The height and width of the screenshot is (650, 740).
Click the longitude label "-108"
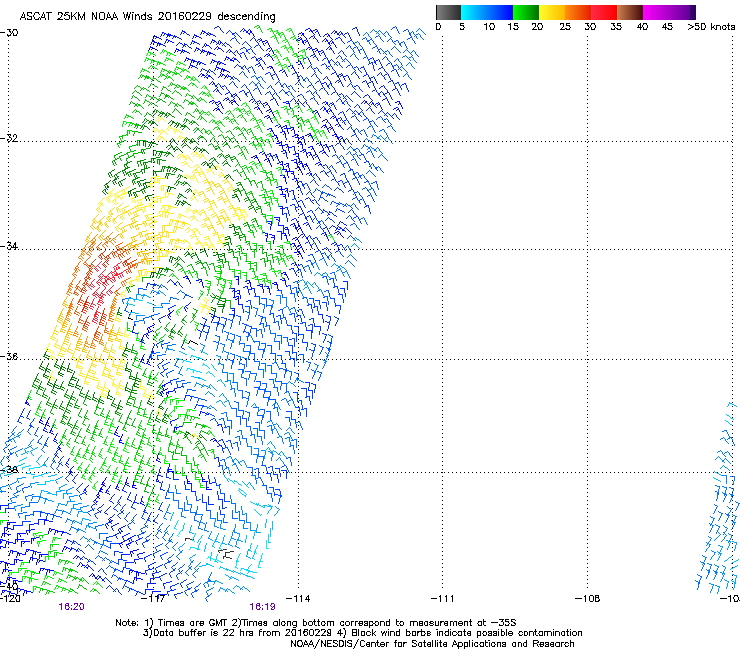tap(587, 599)
